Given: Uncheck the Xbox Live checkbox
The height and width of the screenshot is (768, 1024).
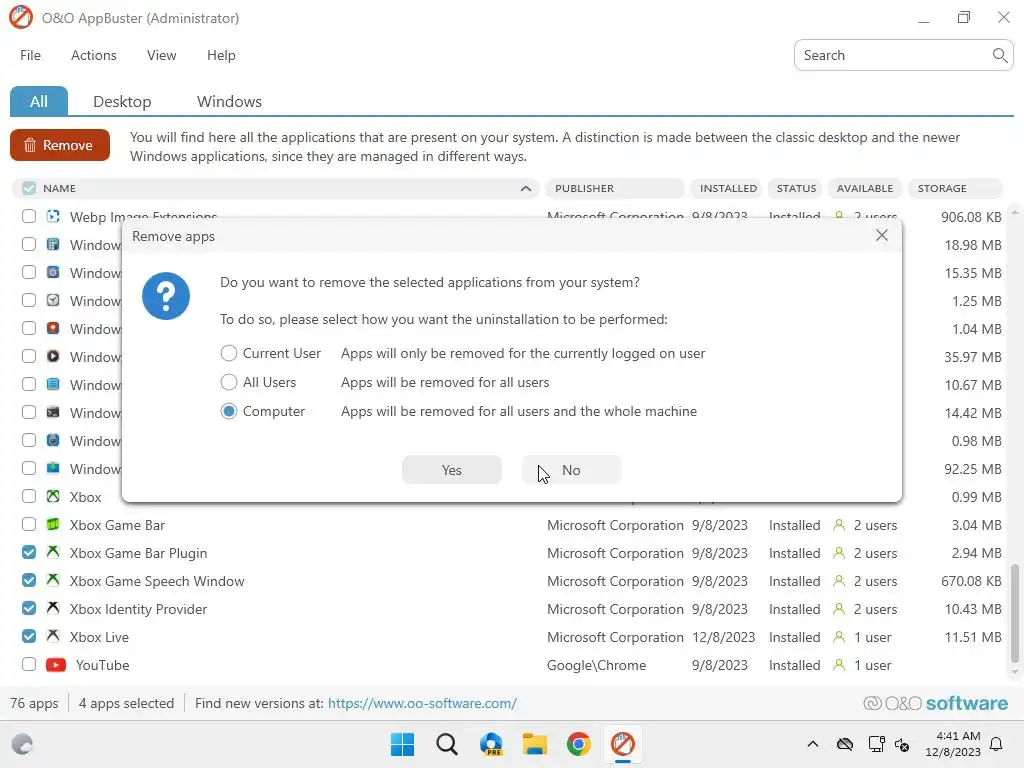Looking at the screenshot, I should click(29, 637).
